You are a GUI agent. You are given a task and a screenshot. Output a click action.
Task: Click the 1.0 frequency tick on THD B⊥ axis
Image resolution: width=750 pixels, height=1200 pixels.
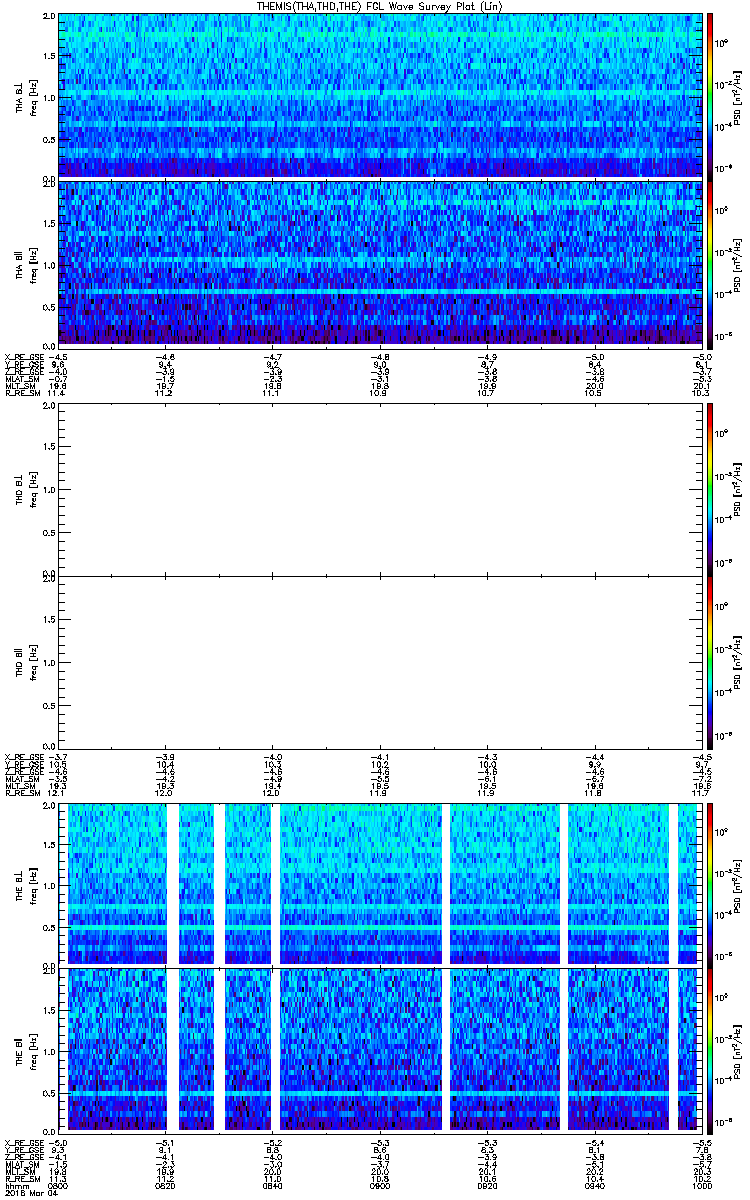tap(49, 490)
